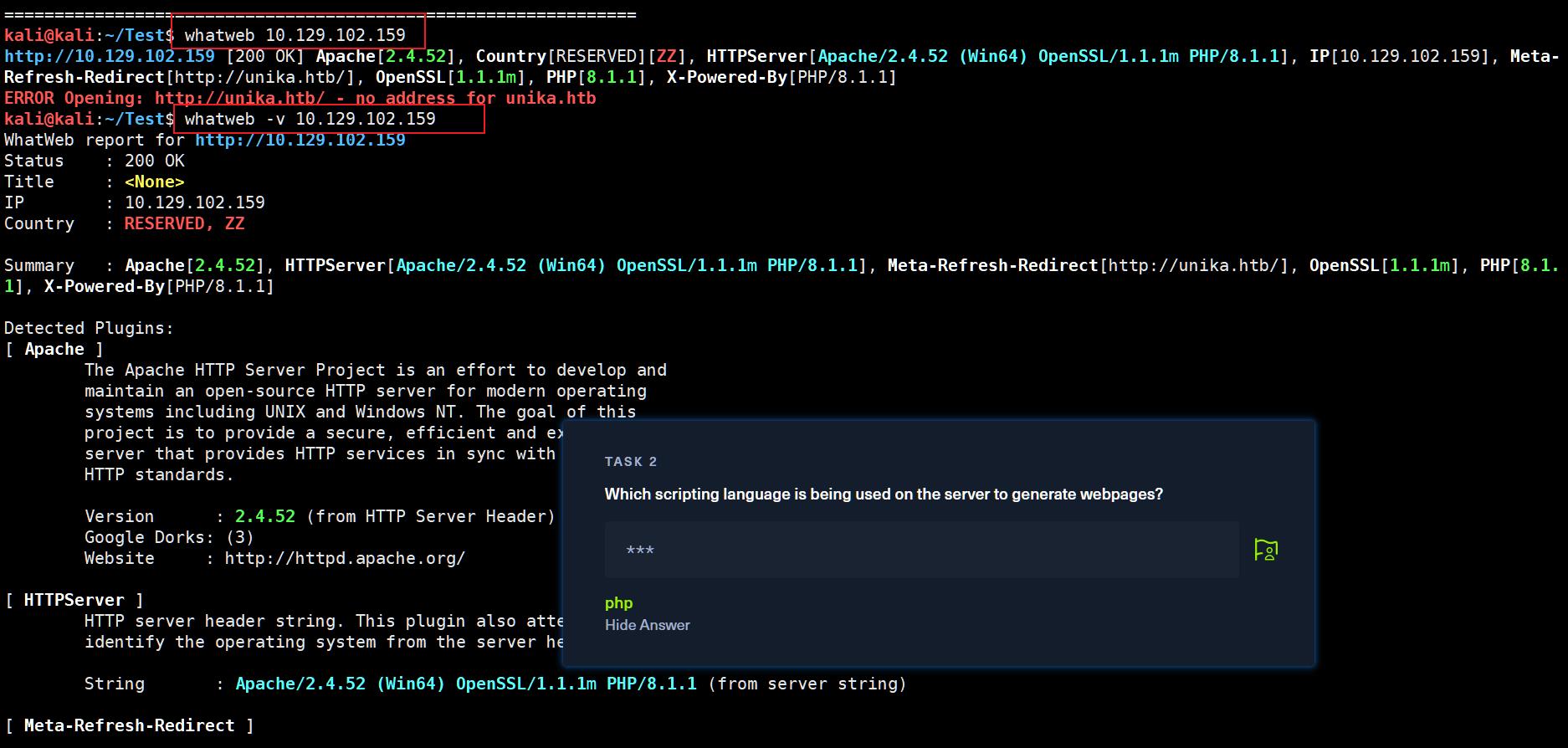Click the 'Detected Plugins:' heading
The width and height of the screenshot is (1568, 748).
pyautogui.click(x=89, y=328)
